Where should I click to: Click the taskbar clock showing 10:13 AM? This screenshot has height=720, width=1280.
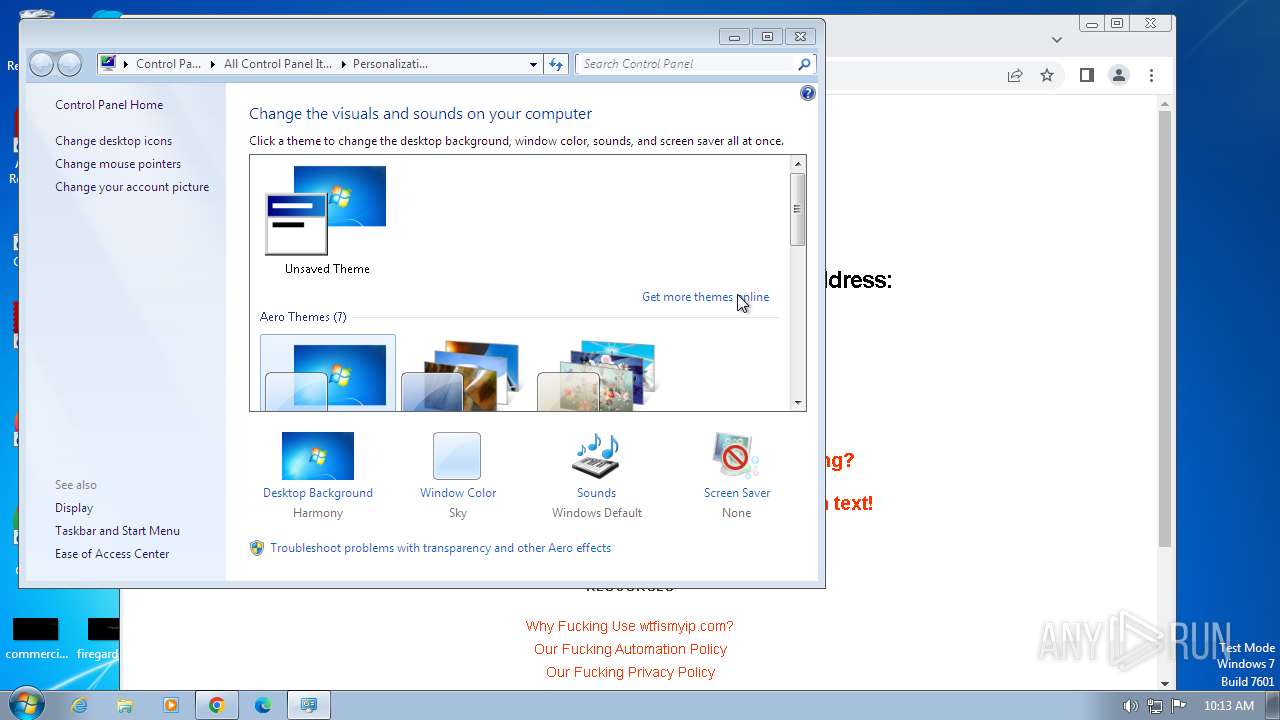(1228, 706)
